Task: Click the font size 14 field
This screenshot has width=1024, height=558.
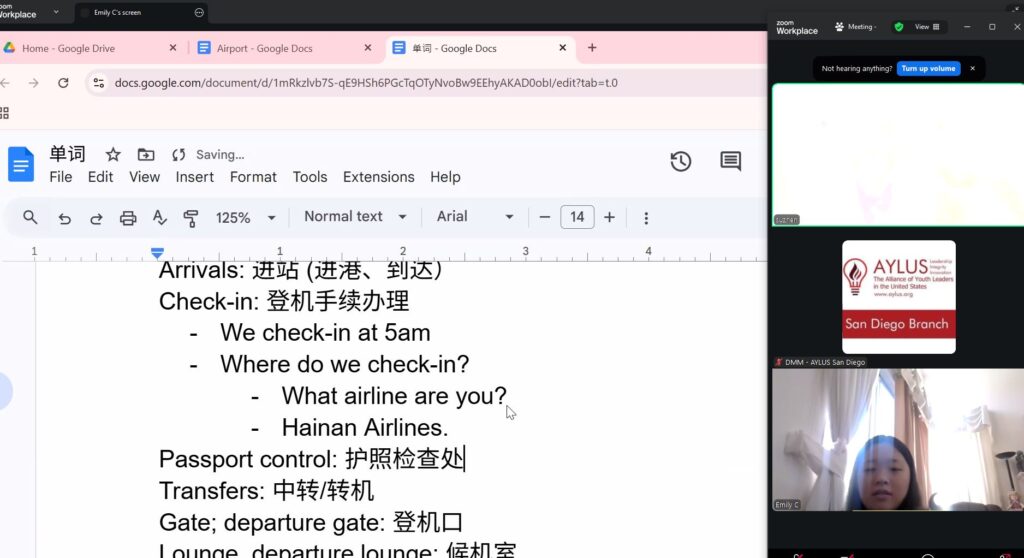Action: click(577, 217)
